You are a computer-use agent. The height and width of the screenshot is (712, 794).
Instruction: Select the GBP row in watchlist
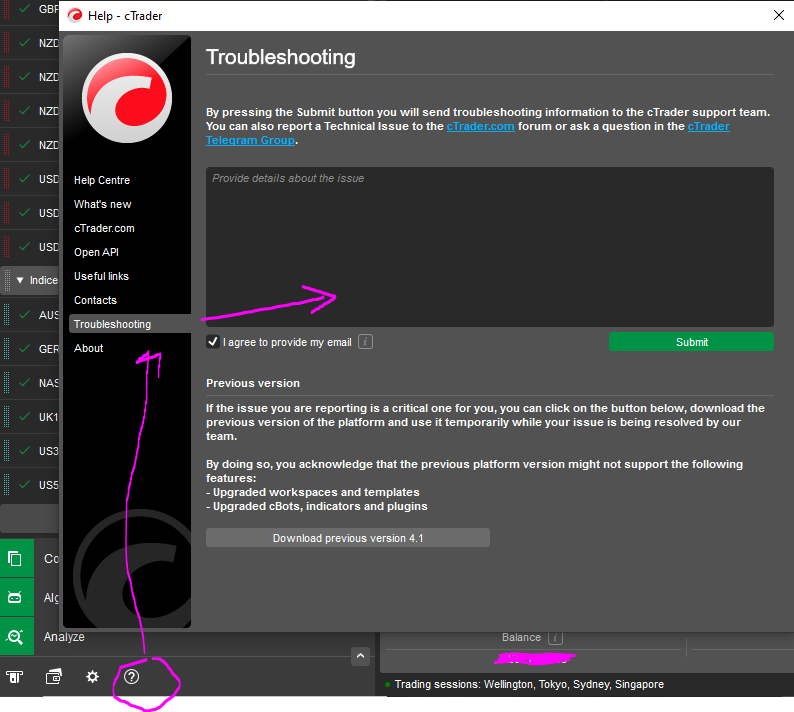tap(30, 9)
